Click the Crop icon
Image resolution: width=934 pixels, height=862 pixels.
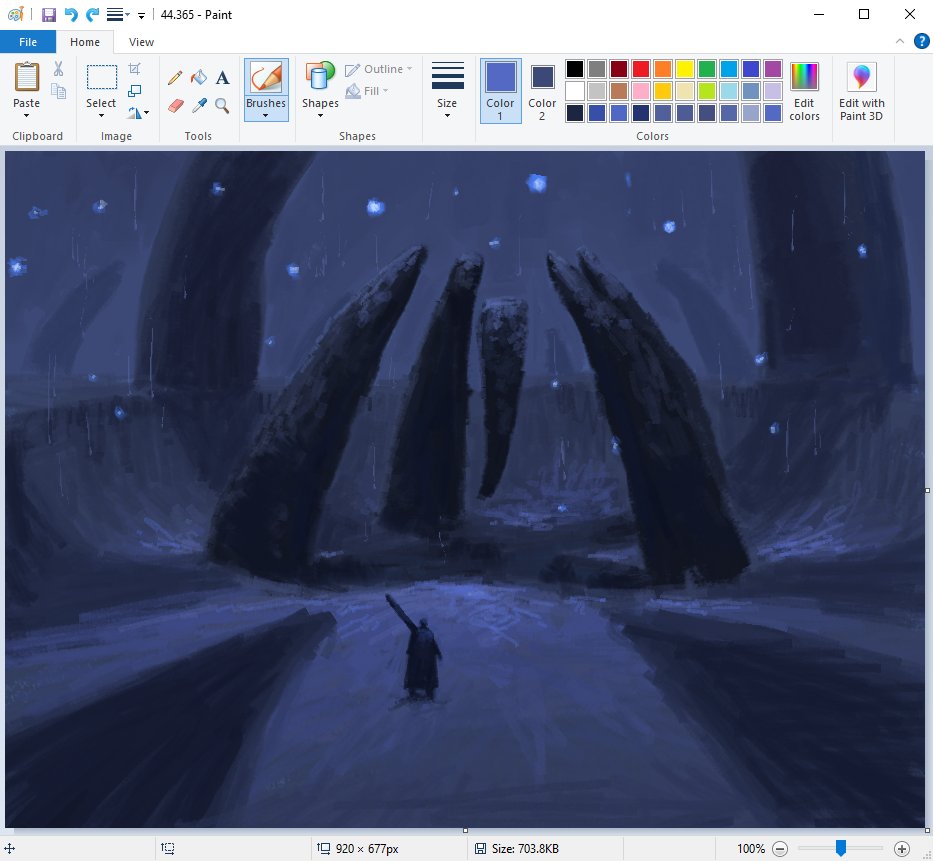(x=135, y=69)
